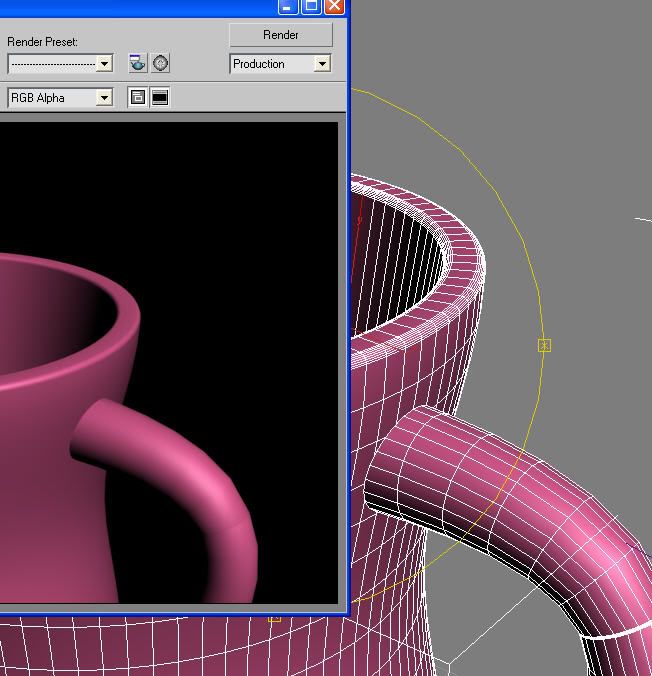Minimize the render frame window

coord(288,6)
